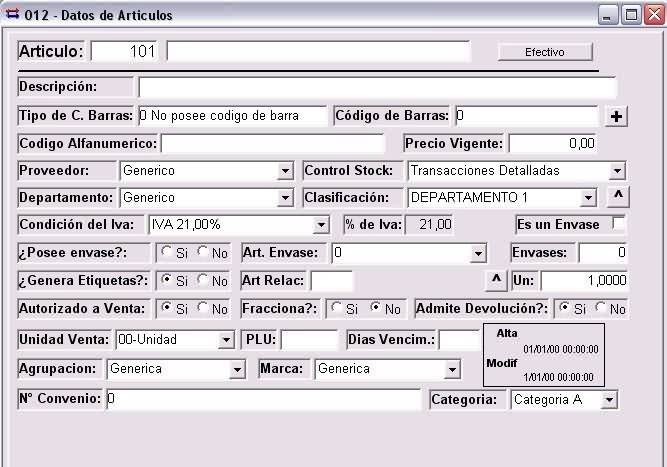The width and height of the screenshot is (667, 467).
Task: Click the plus button beside Código de Barras
Action: tap(617, 117)
